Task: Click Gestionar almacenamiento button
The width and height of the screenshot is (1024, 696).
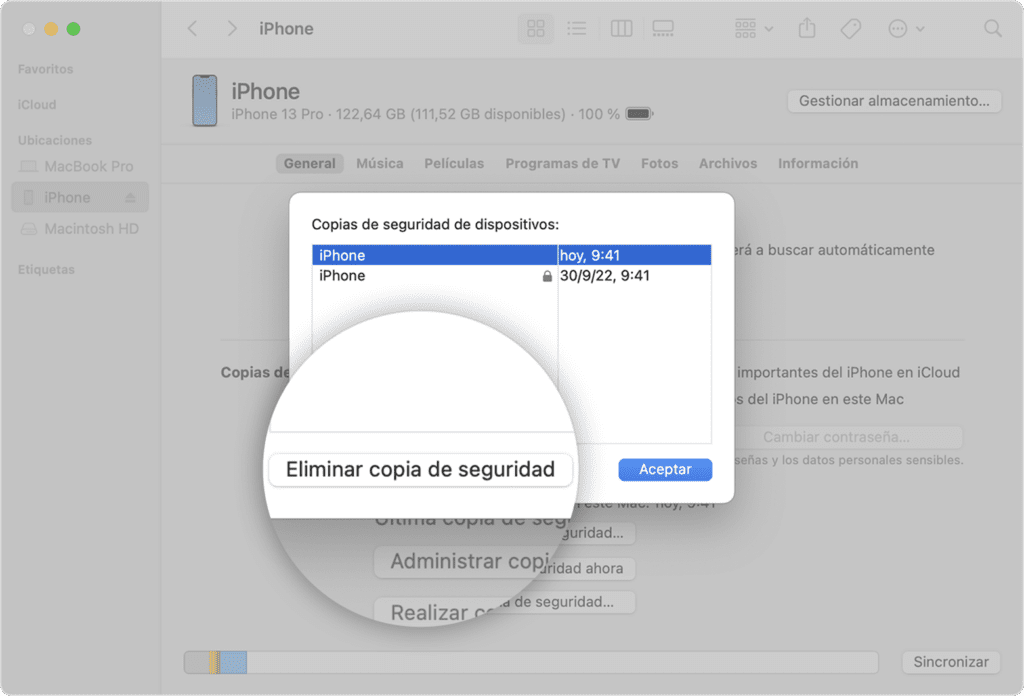Action: (894, 101)
